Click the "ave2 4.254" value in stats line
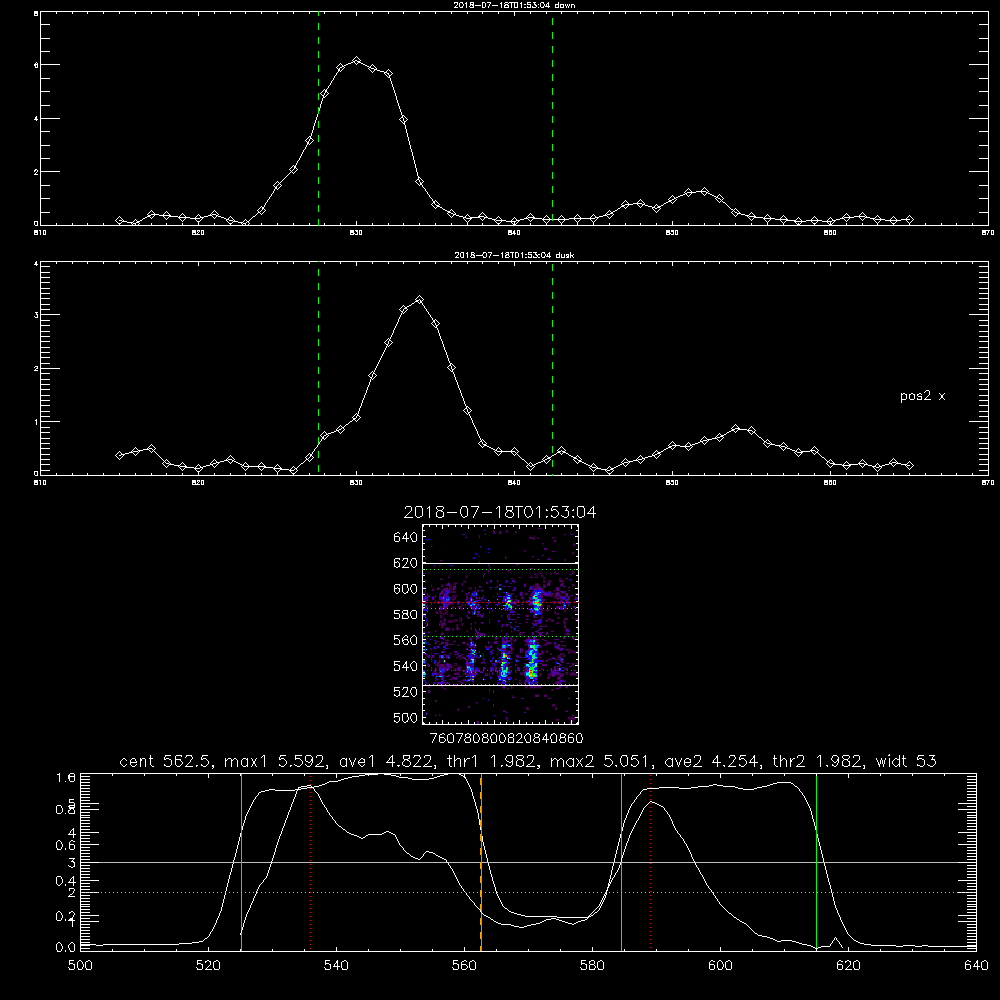This screenshot has width=1000, height=1000. click(710, 761)
